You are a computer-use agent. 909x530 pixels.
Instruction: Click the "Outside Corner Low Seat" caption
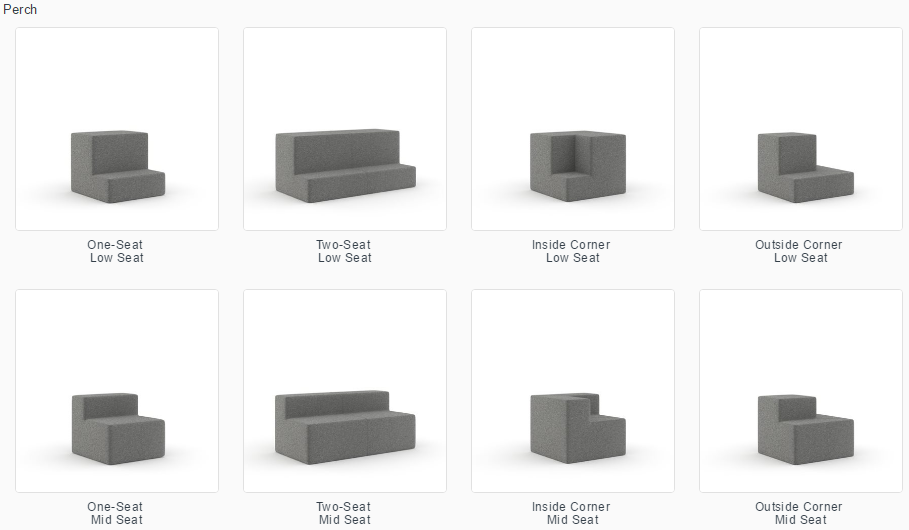tap(799, 251)
